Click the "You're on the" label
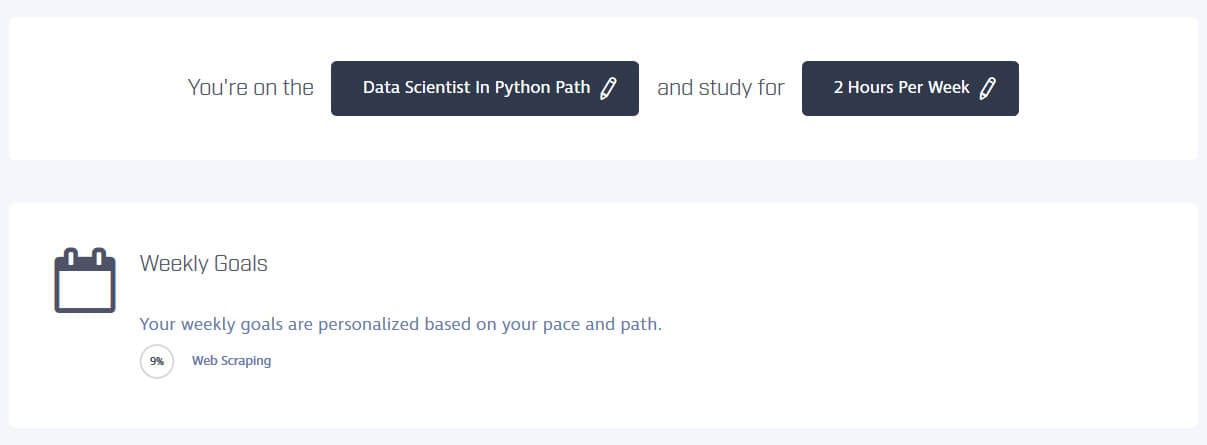The image size is (1207, 445). tap(251, 88)
